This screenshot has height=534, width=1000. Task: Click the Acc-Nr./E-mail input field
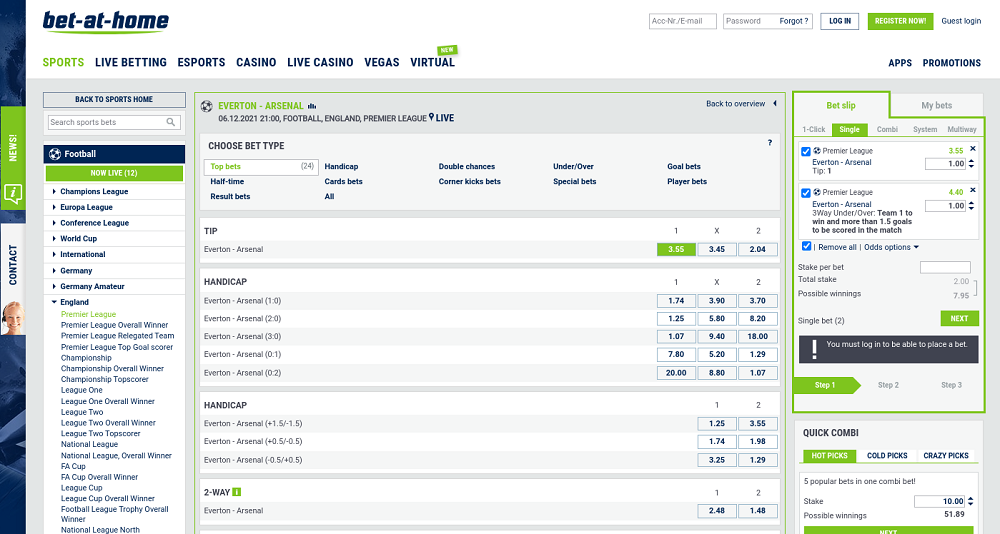(683, 21)
